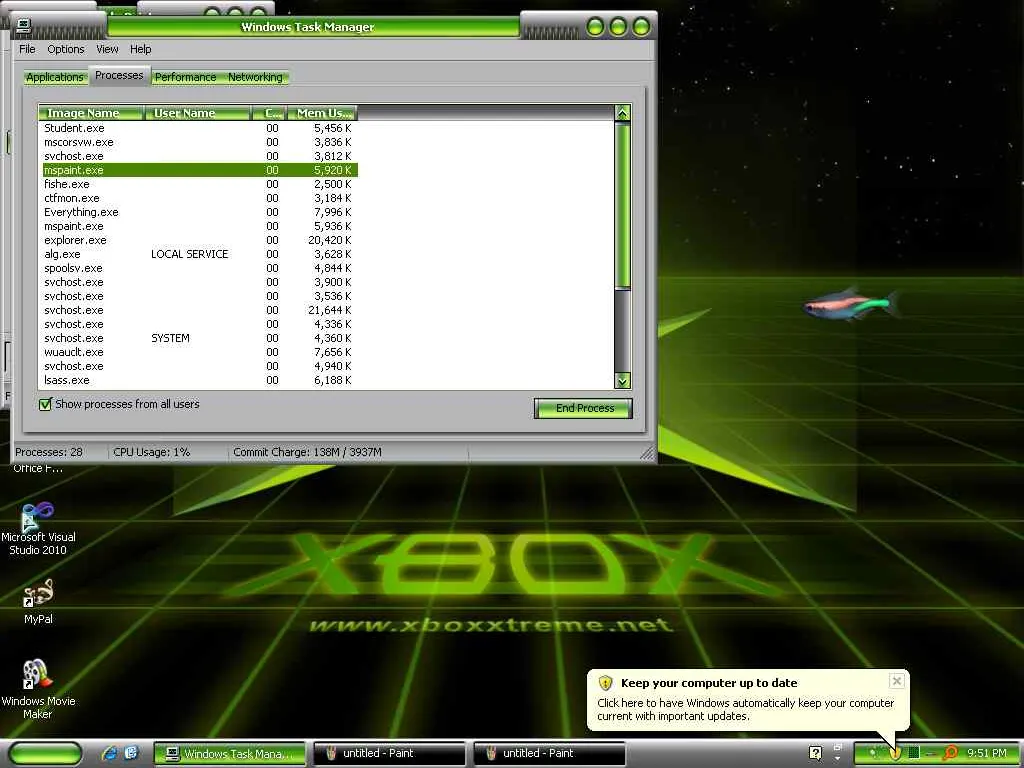Click the End Process button

(583, 408)
